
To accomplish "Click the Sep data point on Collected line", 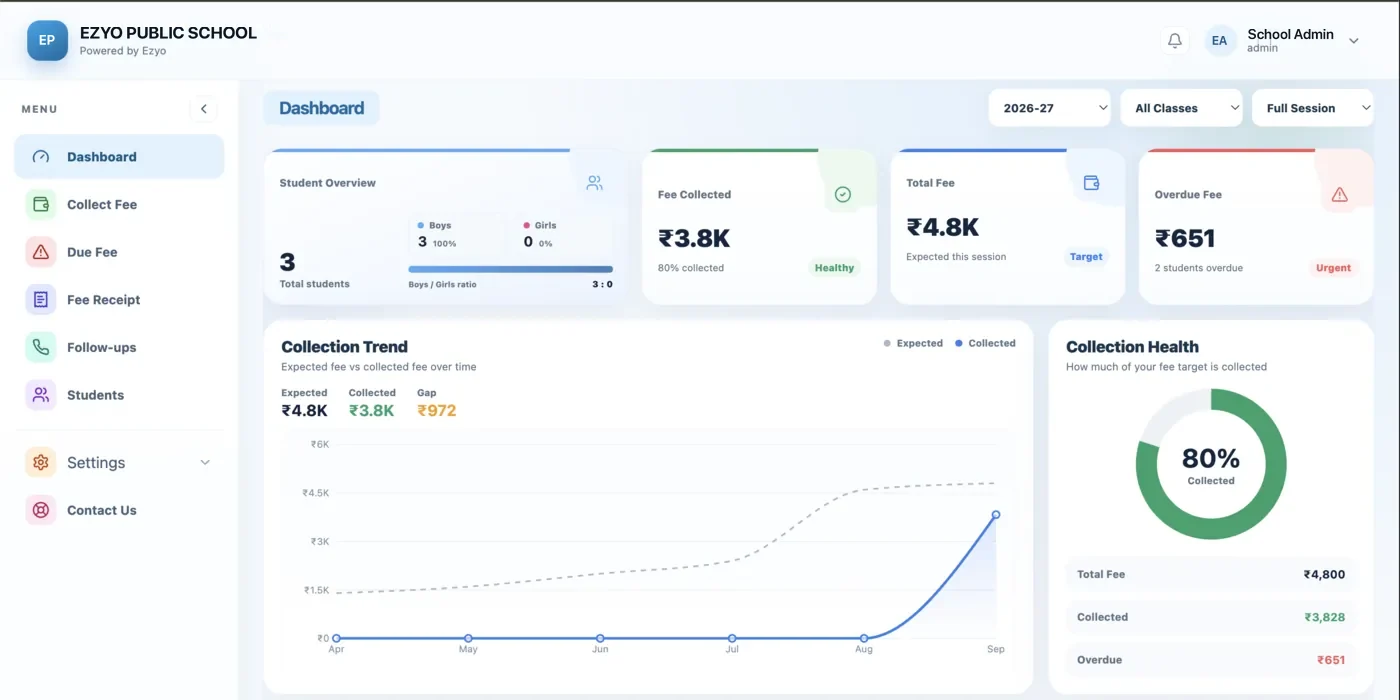I will [x=996, y=515].
